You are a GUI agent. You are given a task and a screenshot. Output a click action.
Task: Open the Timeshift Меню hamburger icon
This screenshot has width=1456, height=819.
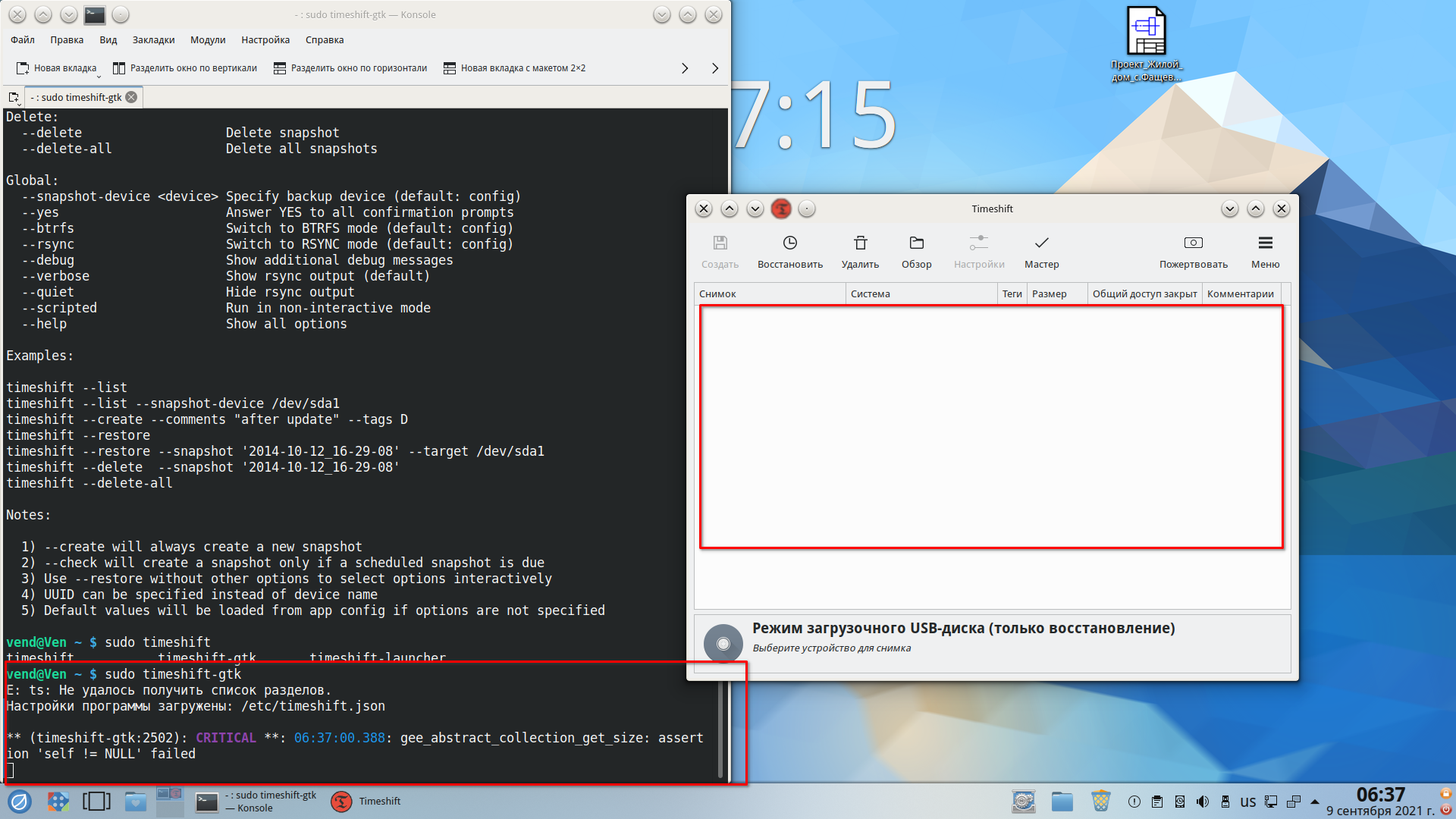click(1265, 243)
